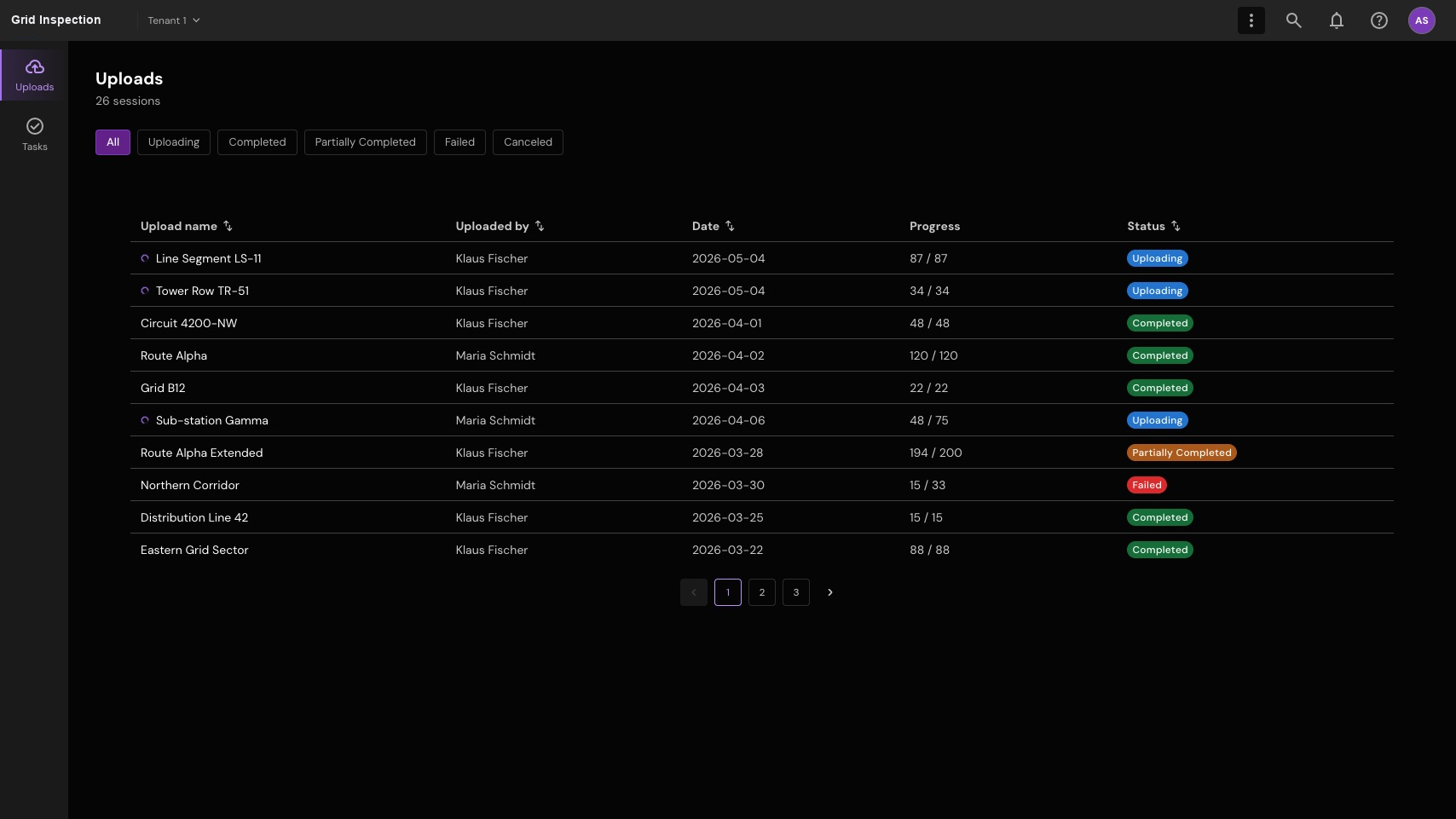Screen dimensions: 1456x819
Task: Click the disabled previous page arrow
Action: 693,592
